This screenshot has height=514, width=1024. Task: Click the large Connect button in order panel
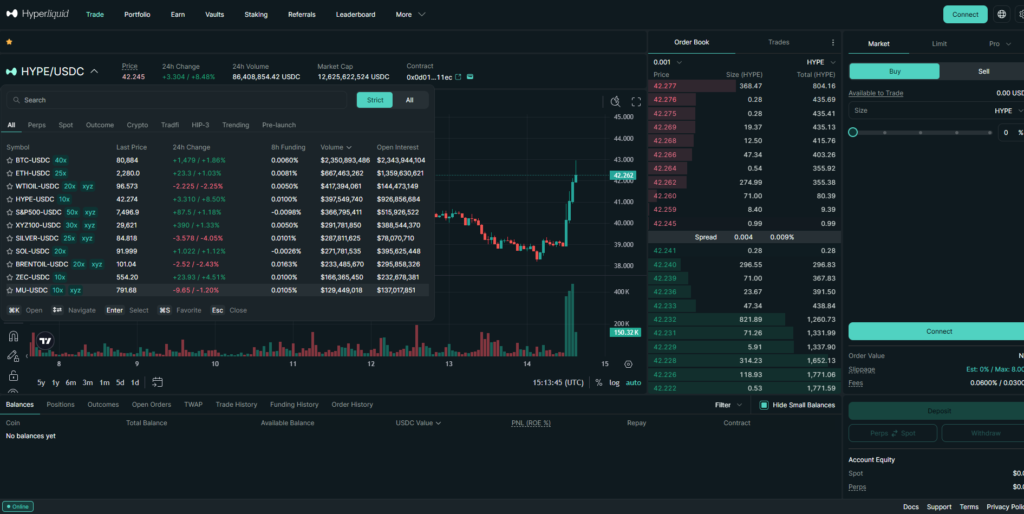[x=939, y=331]
